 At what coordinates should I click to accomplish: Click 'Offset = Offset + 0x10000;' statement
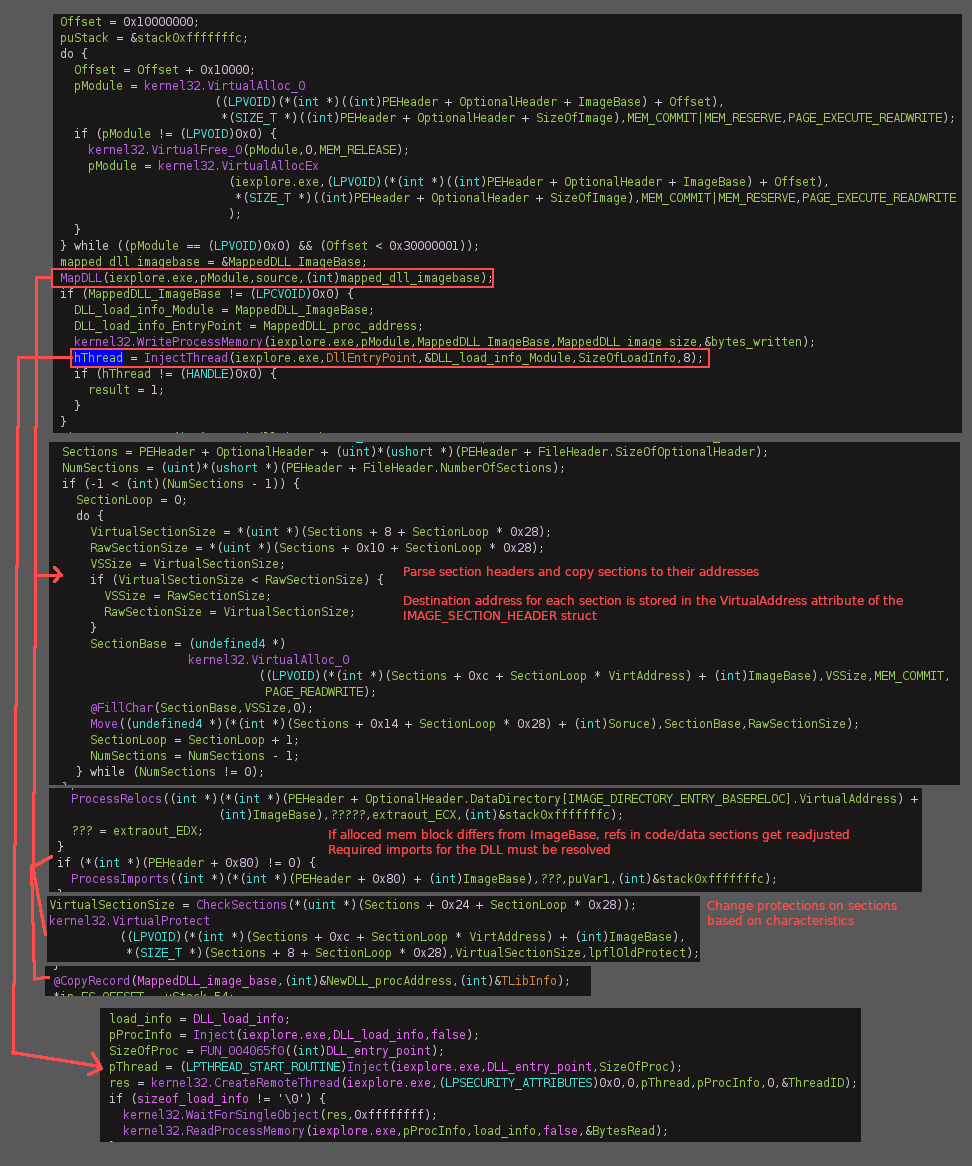point(164,70)
